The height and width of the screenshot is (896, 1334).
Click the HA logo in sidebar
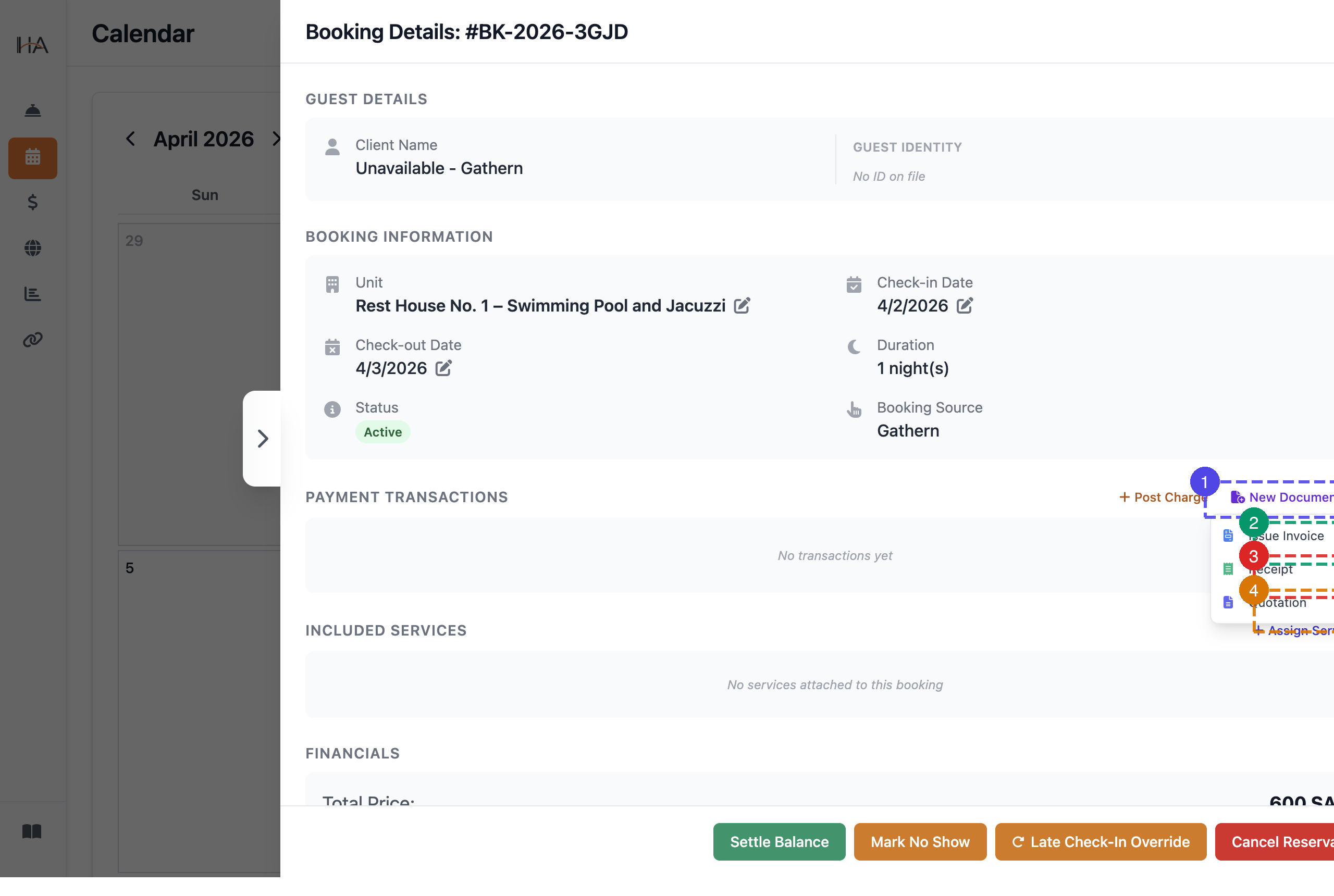click(32, 45)
